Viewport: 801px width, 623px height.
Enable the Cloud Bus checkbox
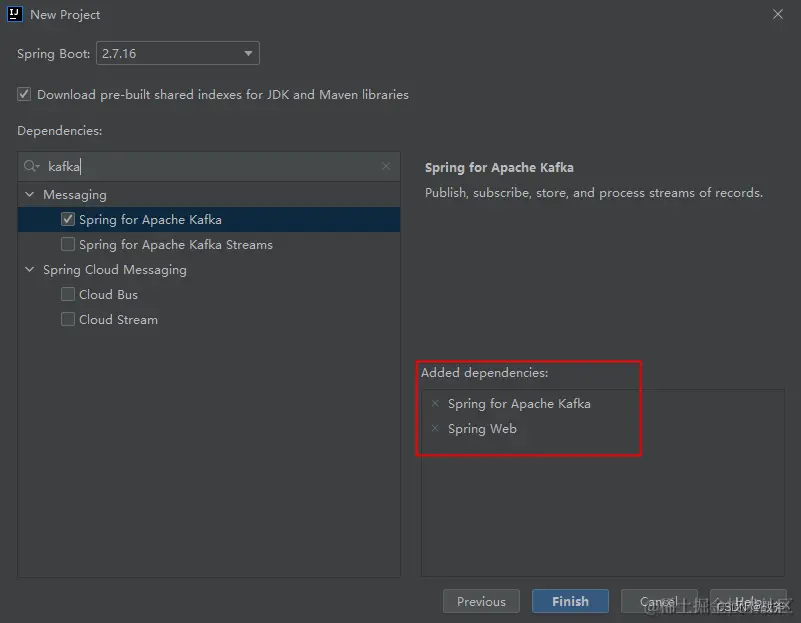68,294
